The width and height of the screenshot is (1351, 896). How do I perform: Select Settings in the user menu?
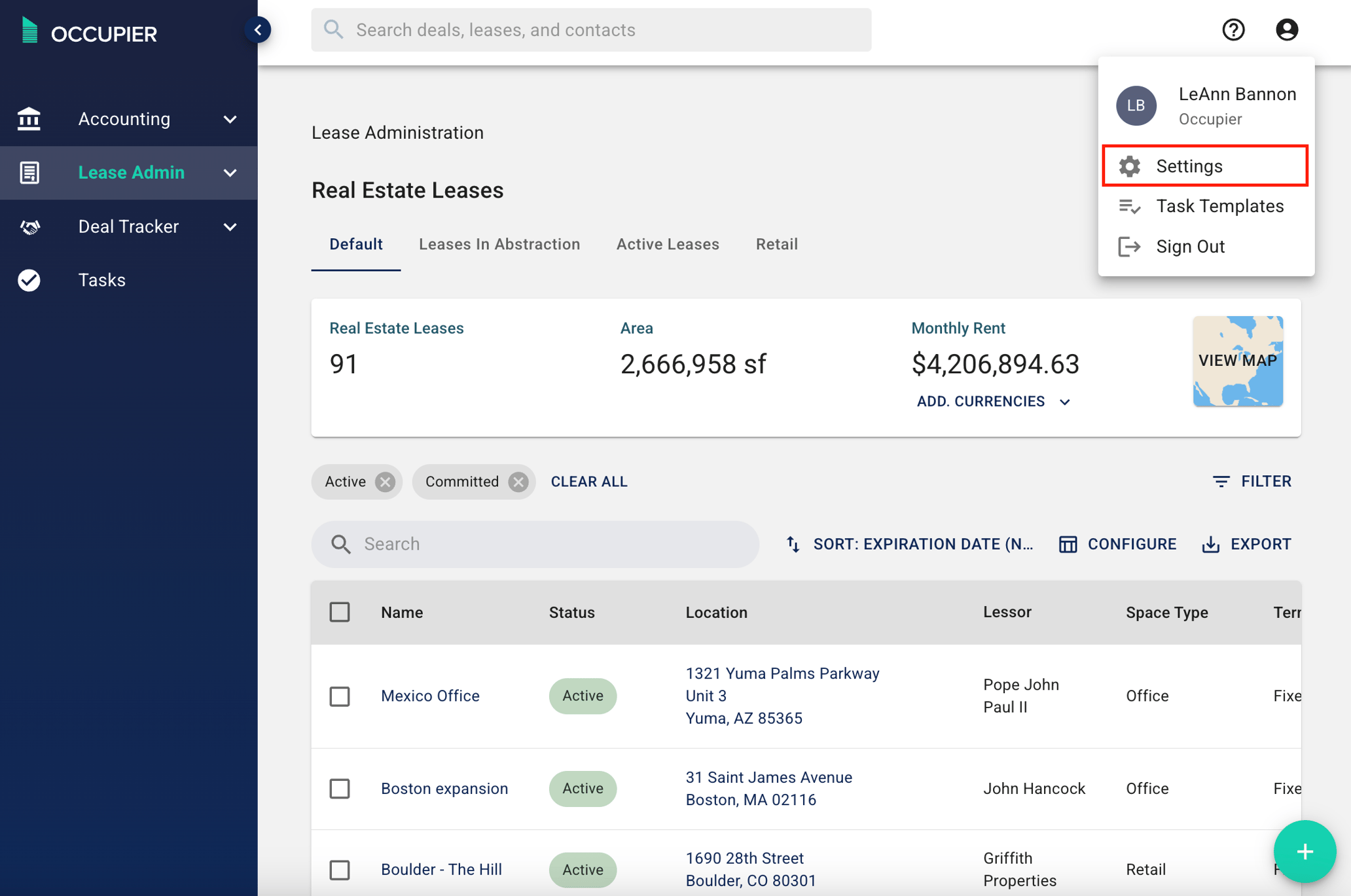(1205, 166)
